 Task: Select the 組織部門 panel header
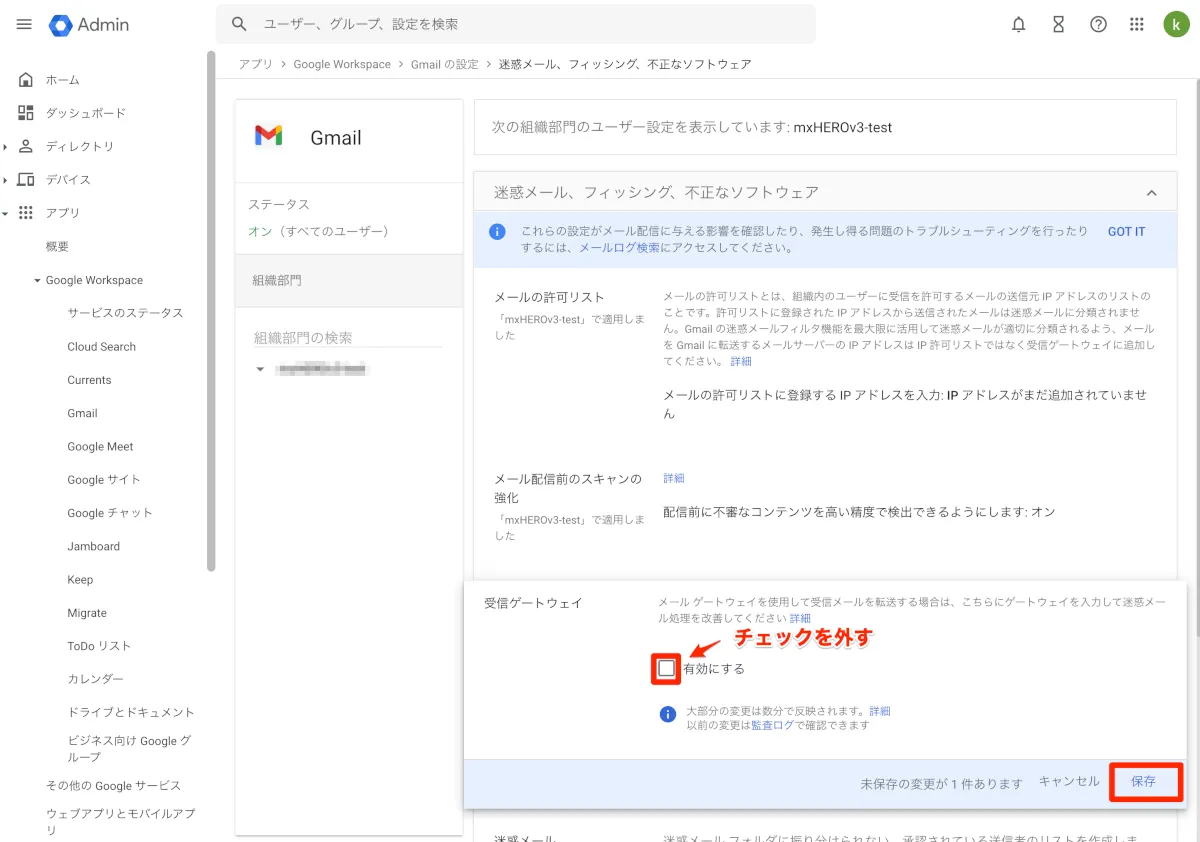click(x=349, y=281)
